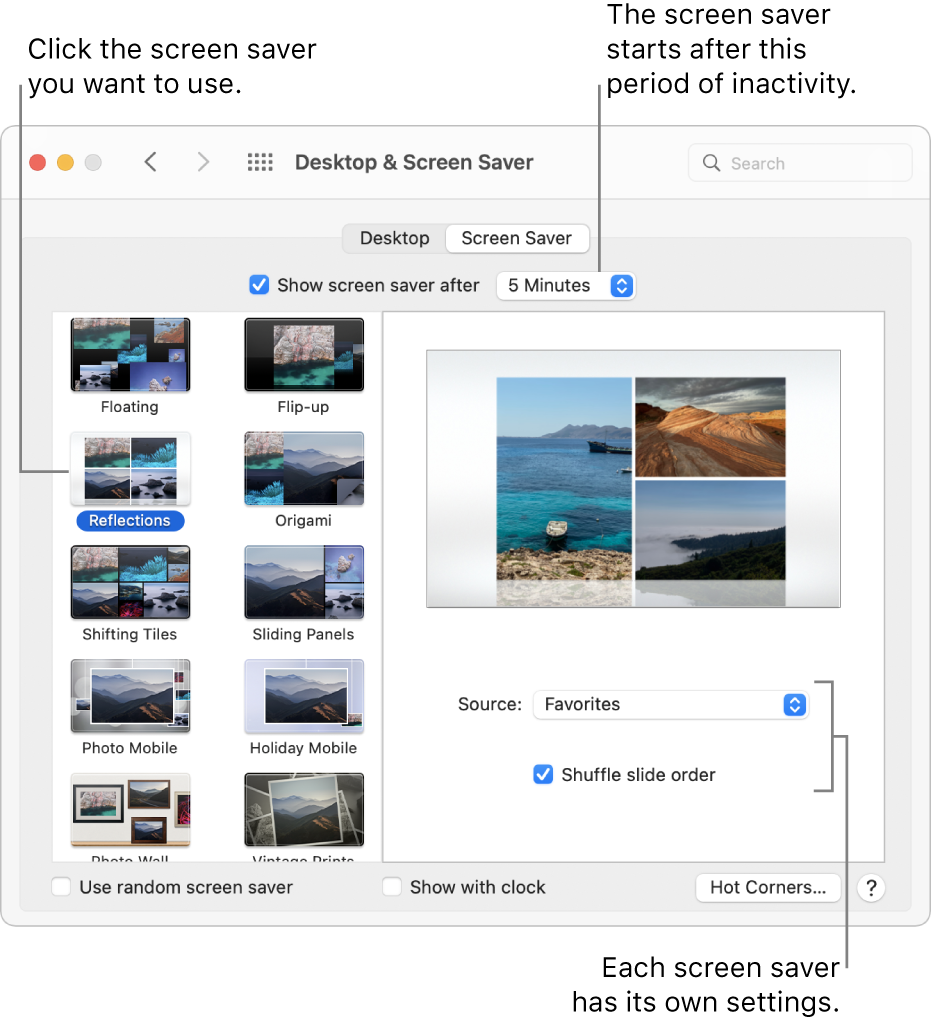Click the forward navigation arrow

click(203, 162)
